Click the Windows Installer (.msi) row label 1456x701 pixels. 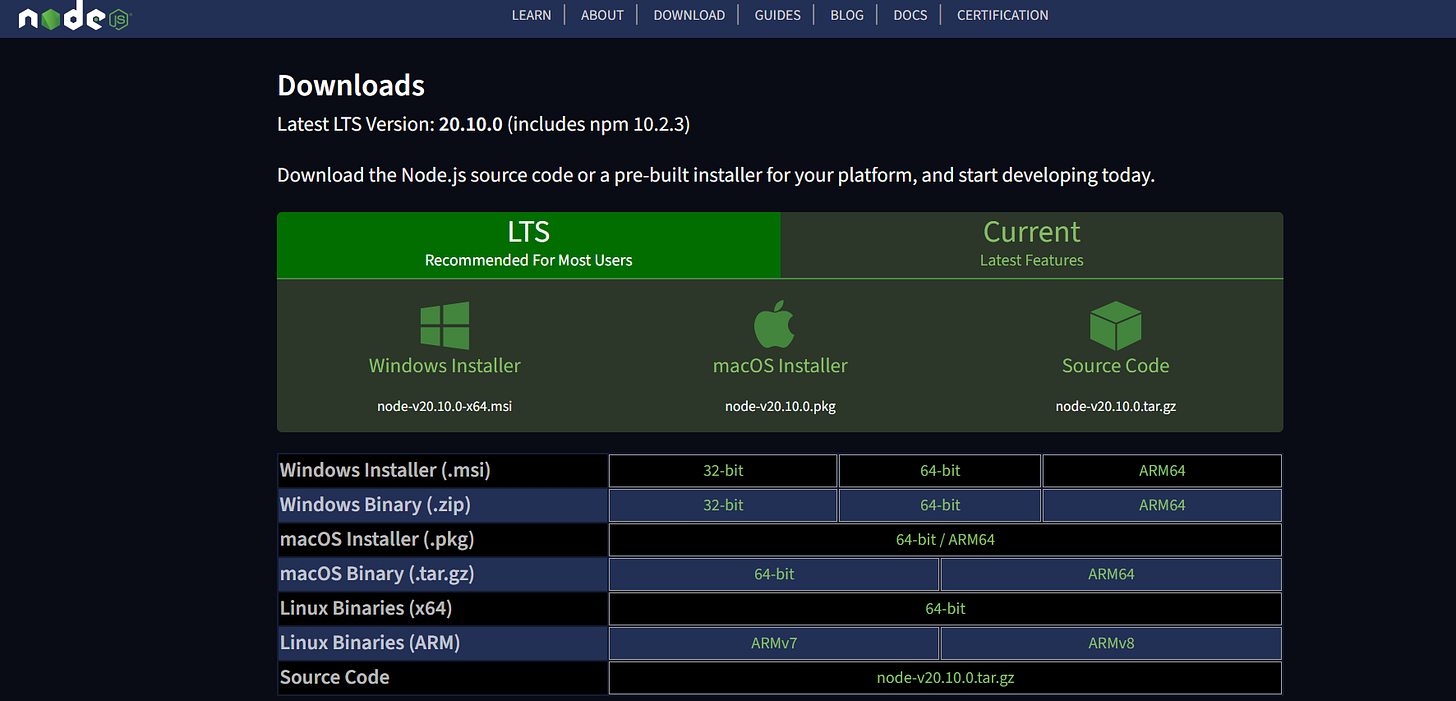coord(385,470)
